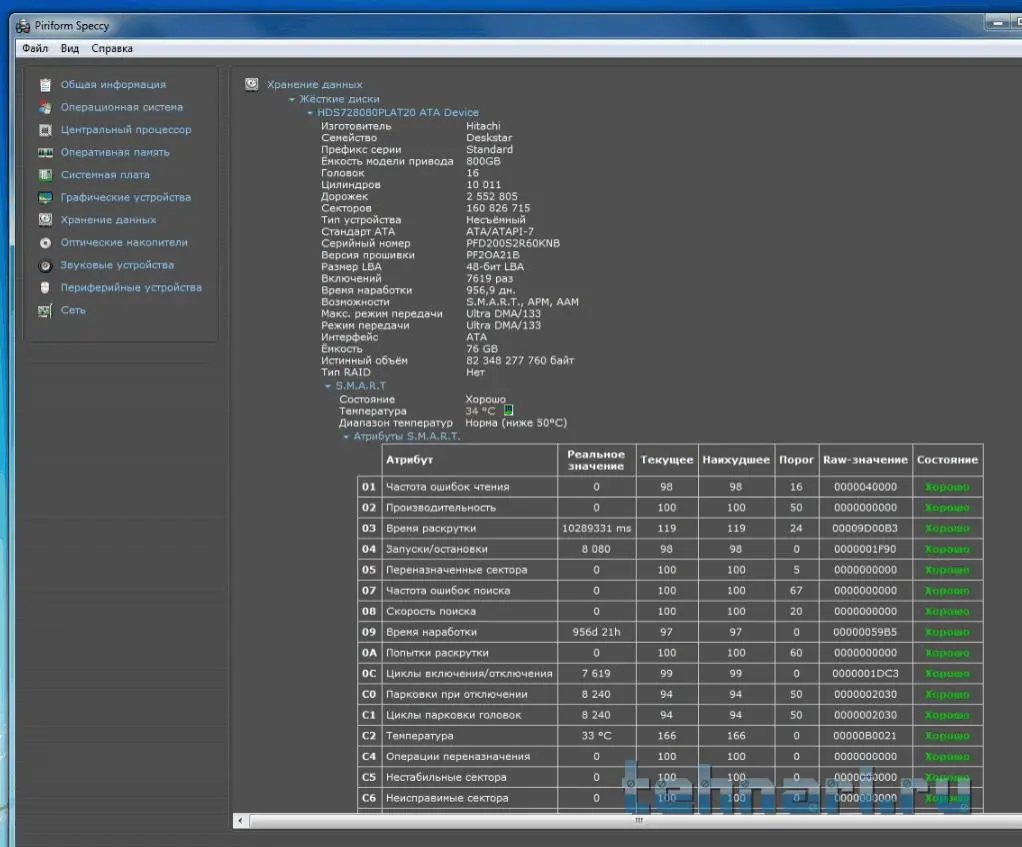Collapse the HDS728080PLAT20 ATA Device node
This screenshot has width=1022, height=847.
(310, 113)
